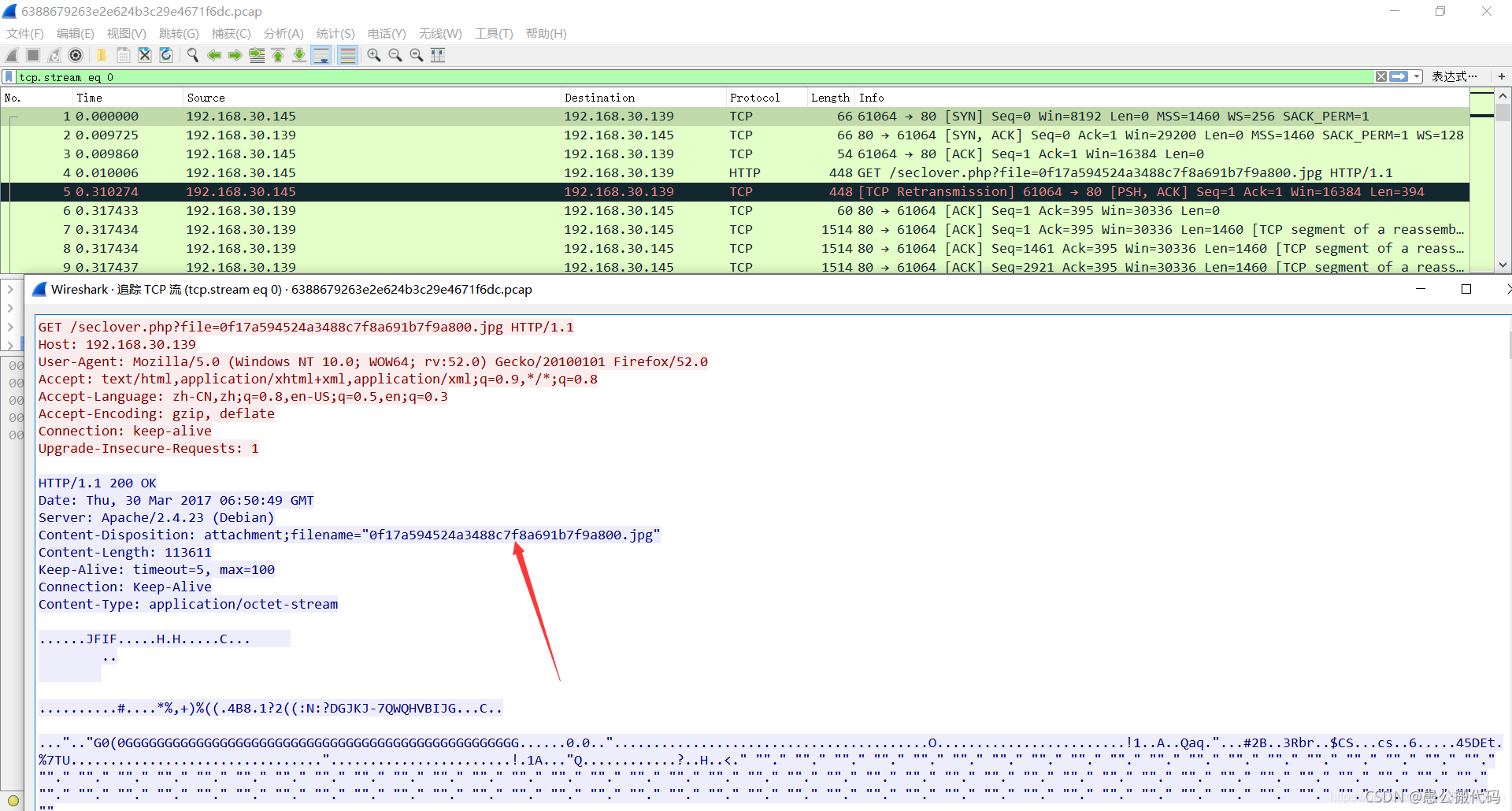
Task: Sort packets by Length column
Action: 831,98
